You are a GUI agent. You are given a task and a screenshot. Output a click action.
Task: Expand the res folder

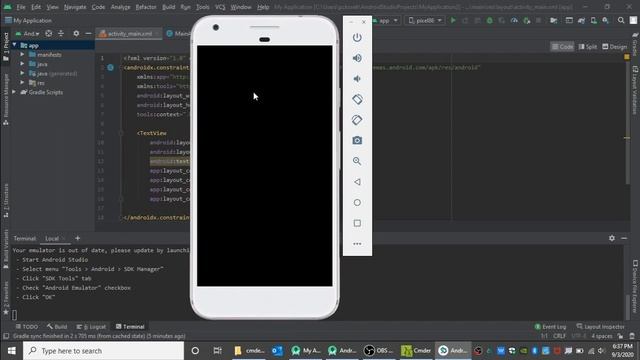(x=22, y=83)
